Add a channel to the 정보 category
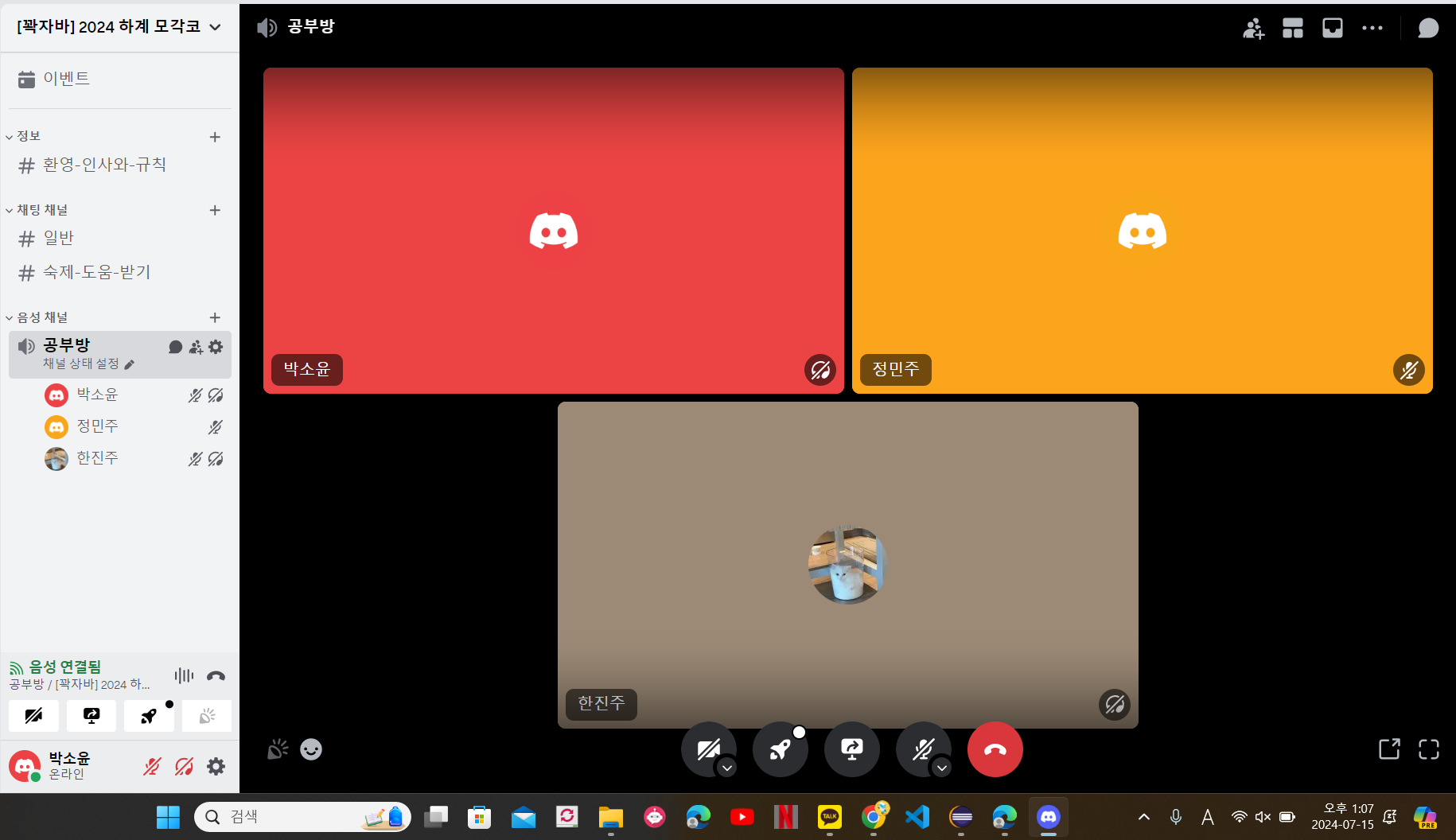Image resolution: width=1456 pixels, height=840 pixels. tap(215, 137)
